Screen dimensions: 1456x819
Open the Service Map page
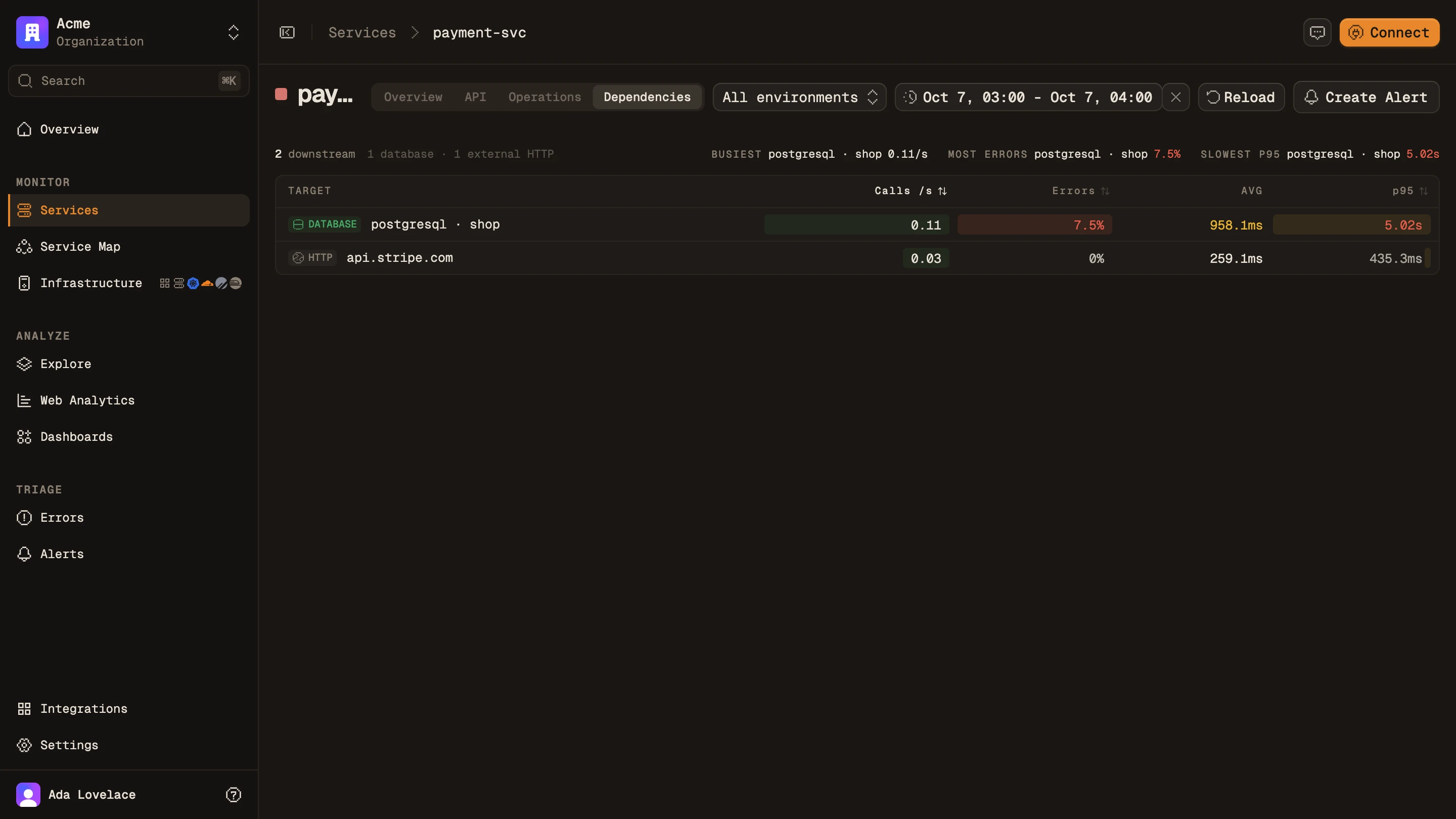(x=129, y=246)
